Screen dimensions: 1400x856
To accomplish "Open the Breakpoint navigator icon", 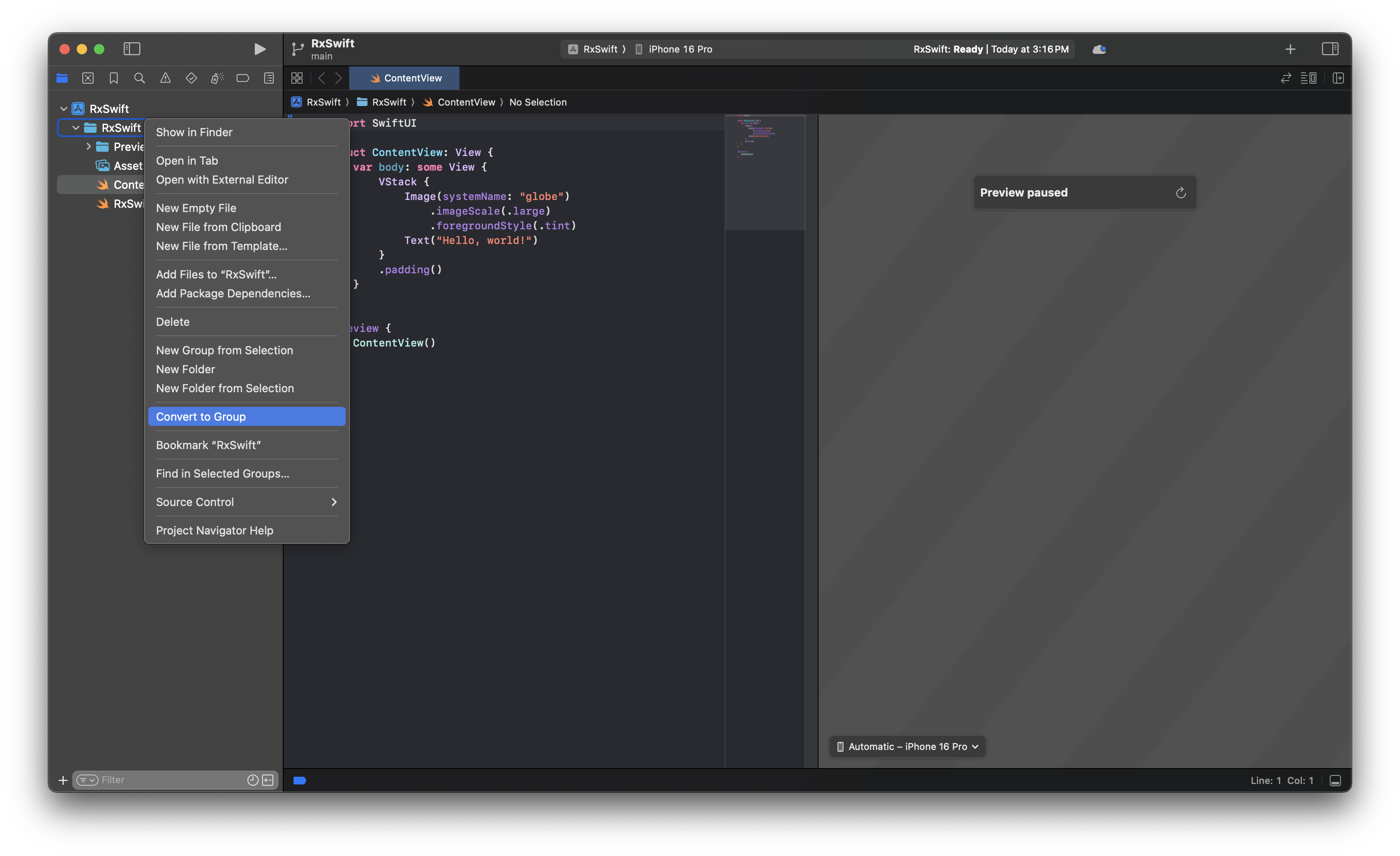I will point(243,78).
